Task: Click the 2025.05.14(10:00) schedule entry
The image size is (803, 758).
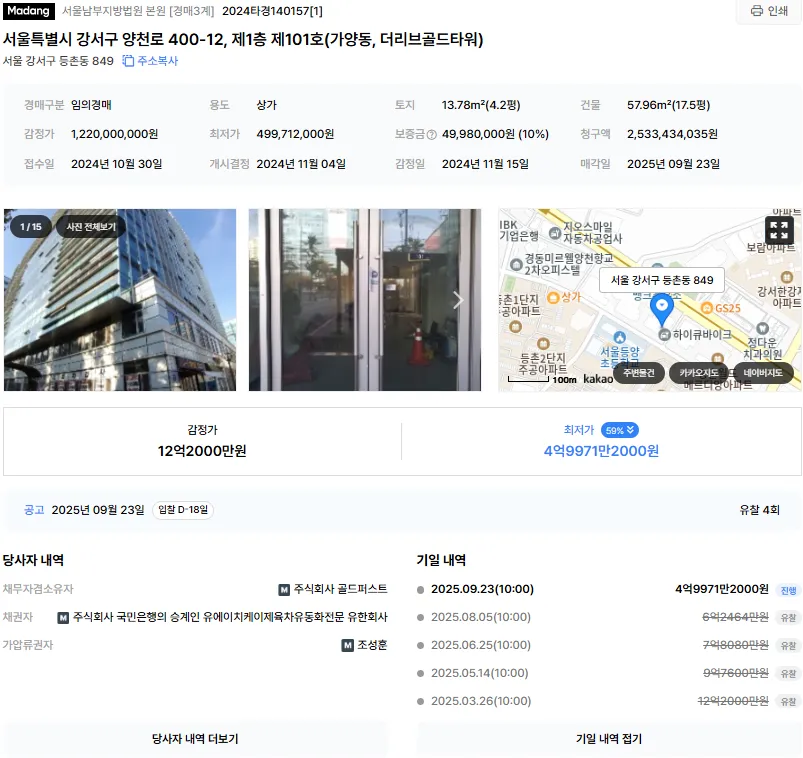Action: [479, 673]
